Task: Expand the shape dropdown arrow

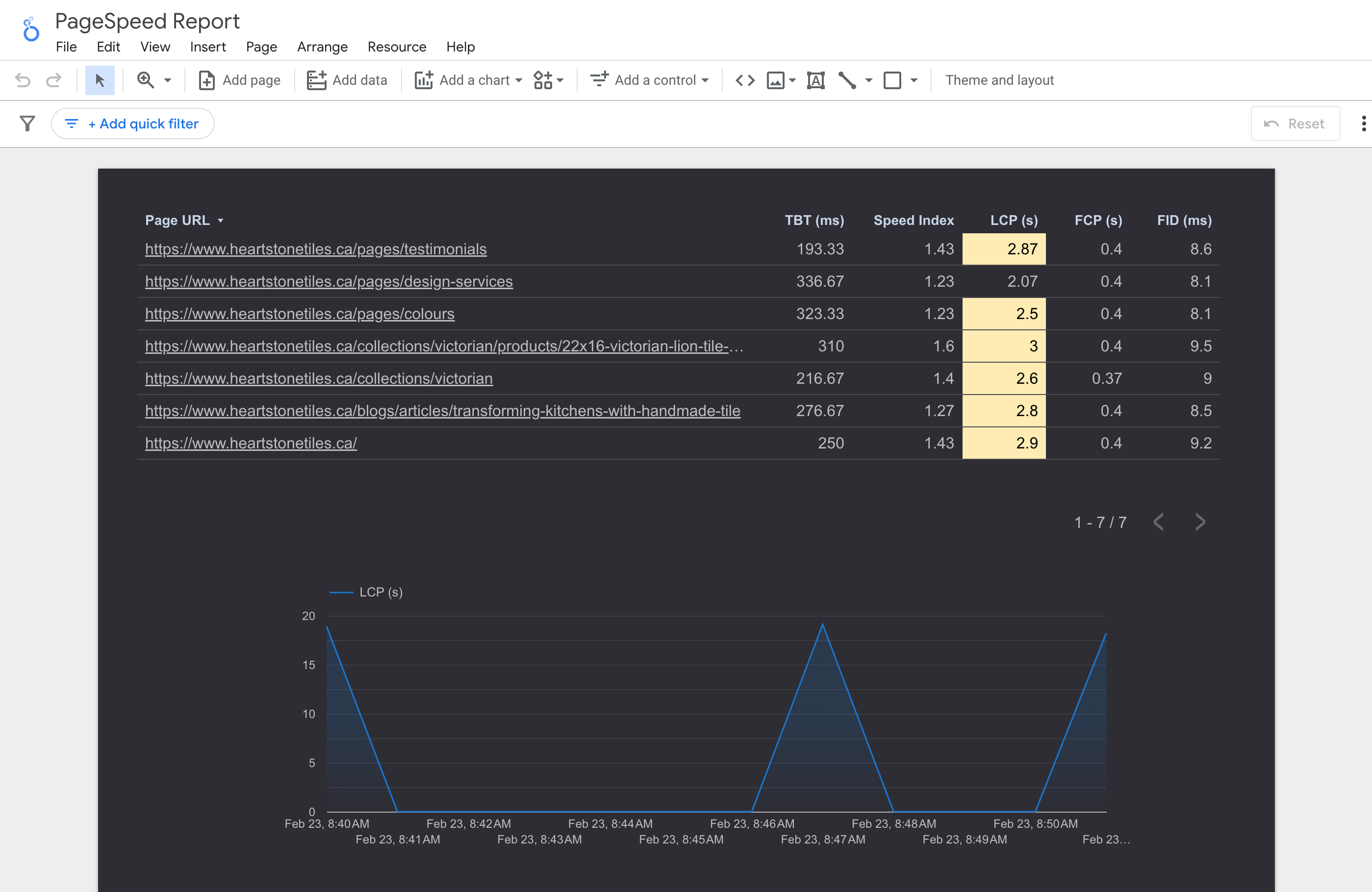Action: pos(914,80)
